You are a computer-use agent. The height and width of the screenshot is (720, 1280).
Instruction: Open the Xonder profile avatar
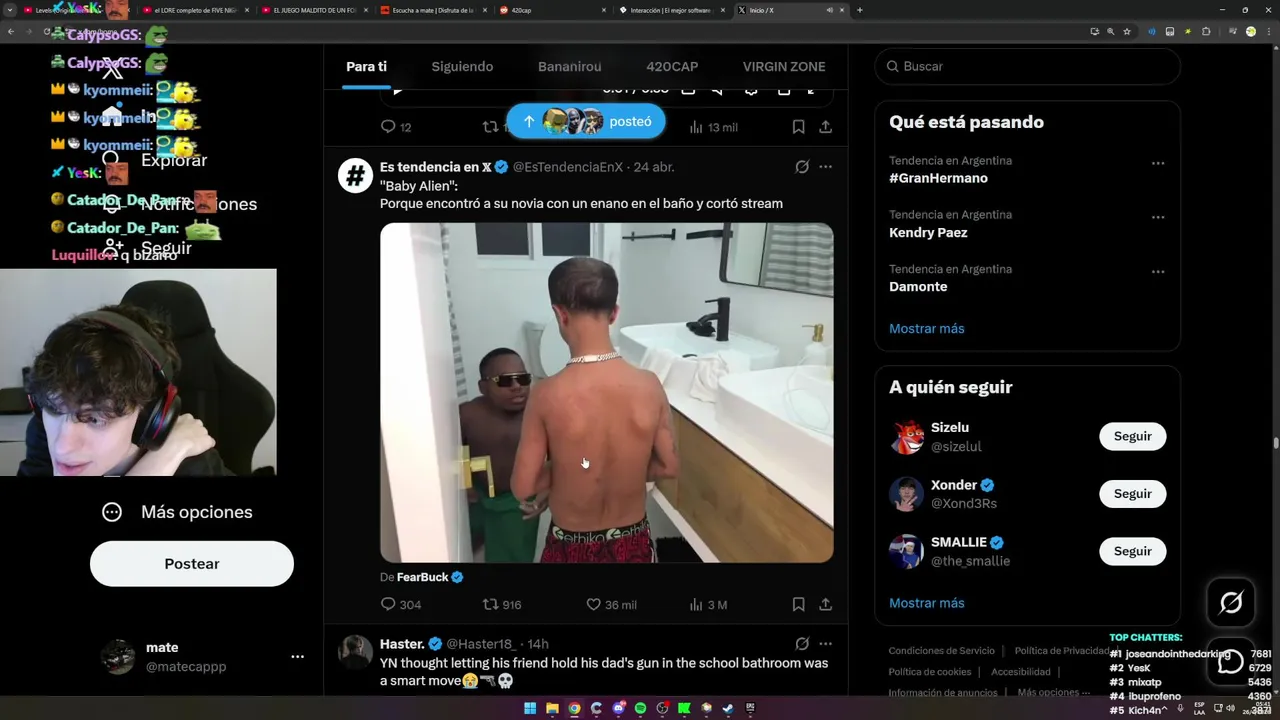907,494
